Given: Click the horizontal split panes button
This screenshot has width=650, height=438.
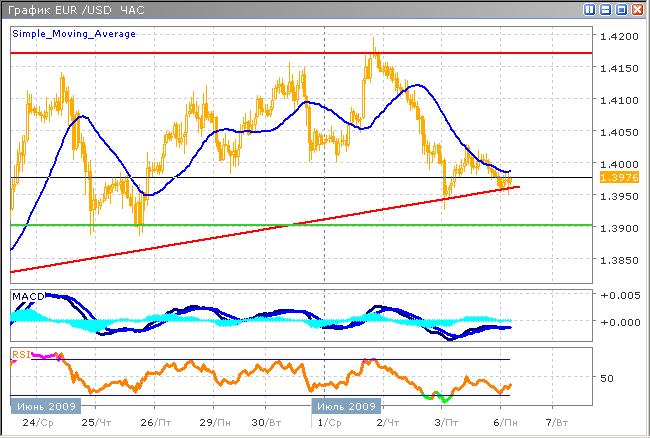Looking at the screenshot, I should click(606, 10).
